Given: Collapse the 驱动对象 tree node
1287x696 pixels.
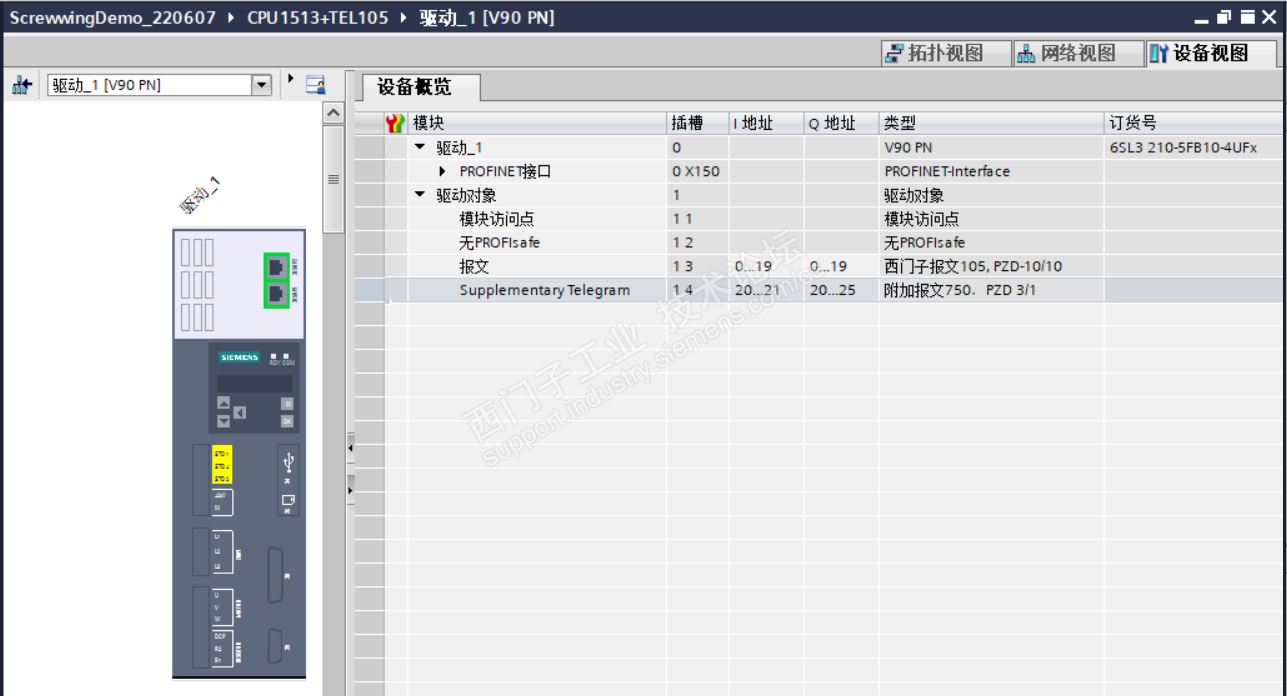Looking at the screenshot, I should 420,196.
